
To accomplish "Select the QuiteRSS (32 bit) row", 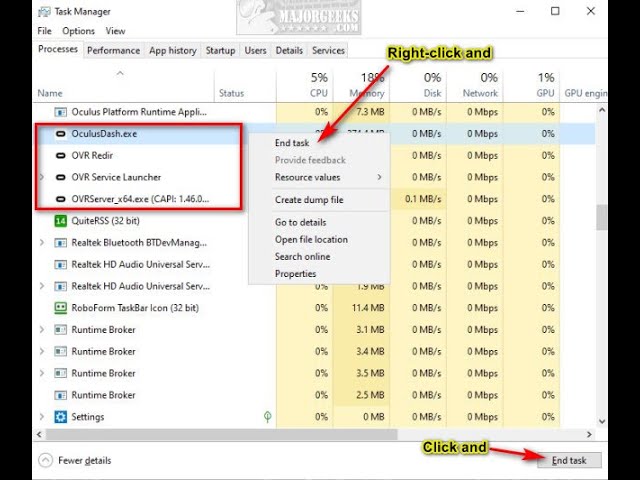I will click(314, 221).
